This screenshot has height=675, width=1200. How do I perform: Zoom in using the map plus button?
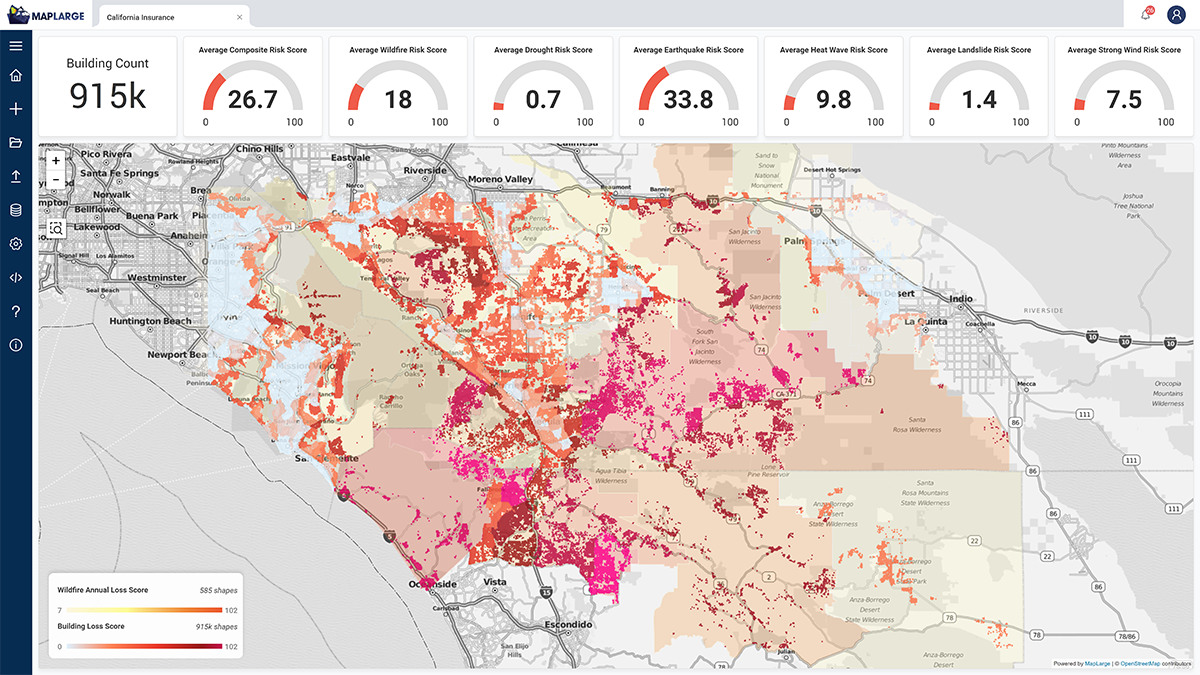point(55,160)
